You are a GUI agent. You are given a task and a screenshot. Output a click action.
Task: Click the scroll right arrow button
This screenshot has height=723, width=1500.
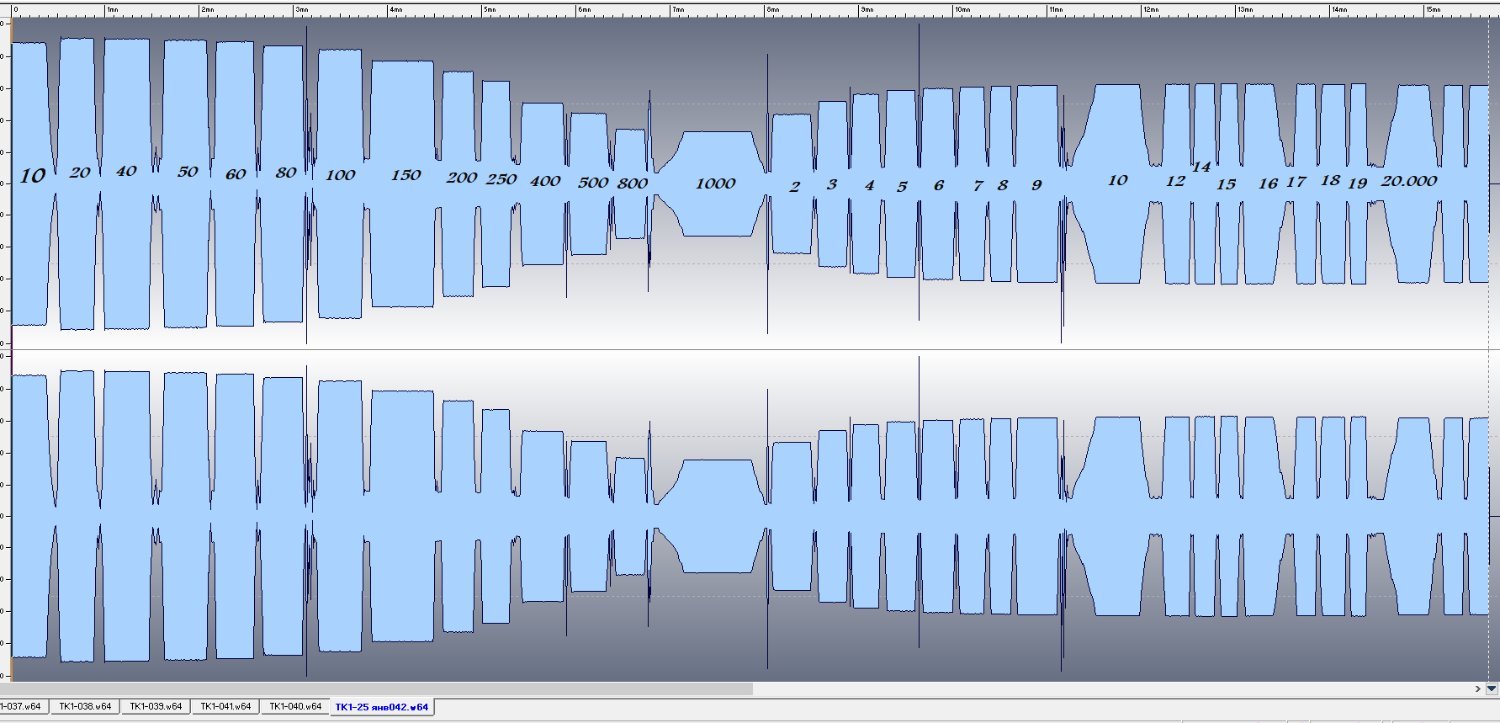tap(1478, 689)
